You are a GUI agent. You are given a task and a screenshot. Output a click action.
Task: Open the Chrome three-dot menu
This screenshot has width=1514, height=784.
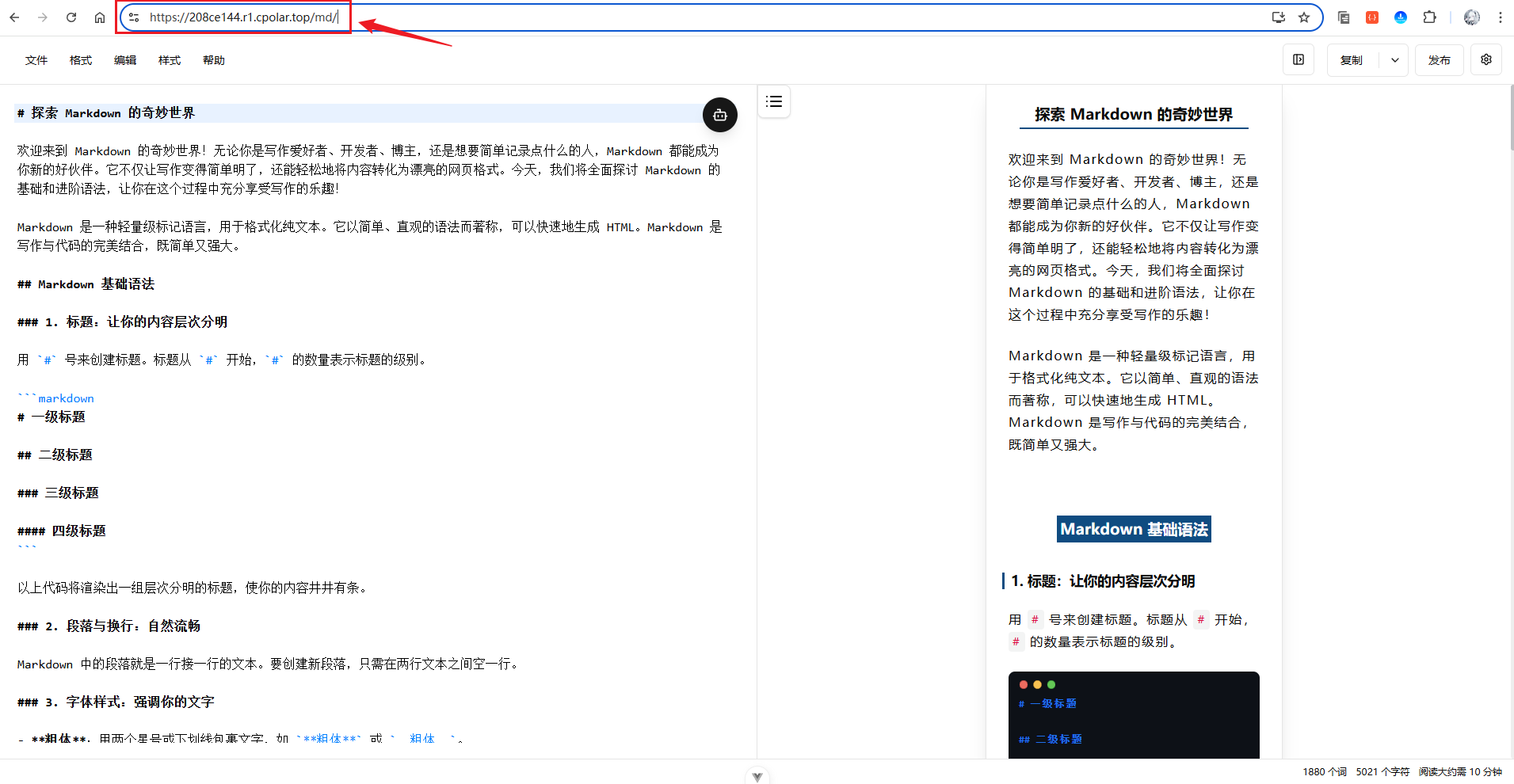(1500, 17)
